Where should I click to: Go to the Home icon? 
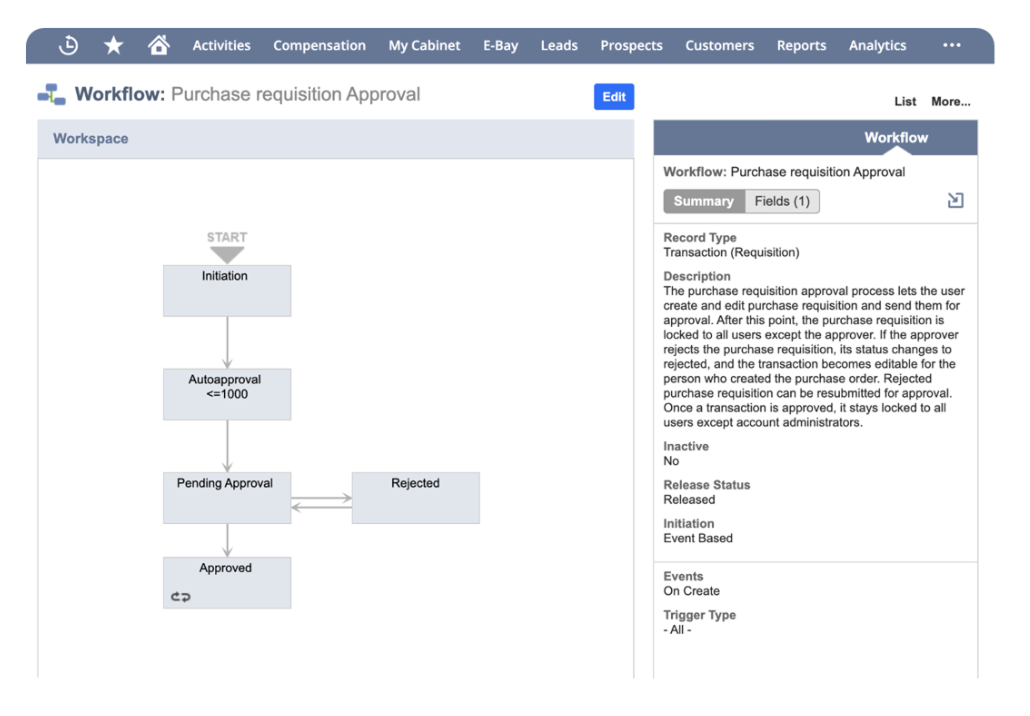click(158, 45)
